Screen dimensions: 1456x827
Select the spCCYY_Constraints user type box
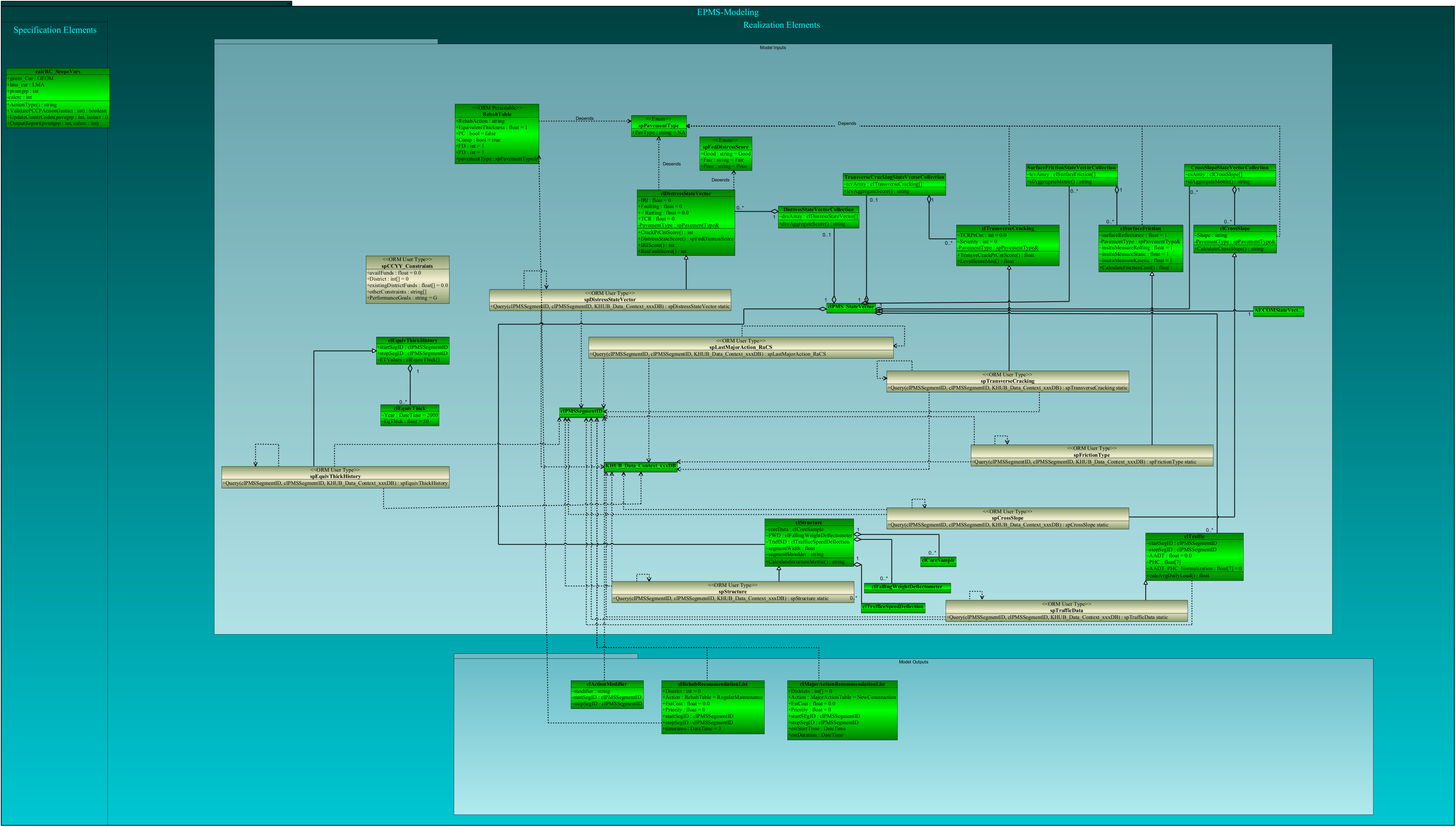pyautogui.click(x=408, y=280)
